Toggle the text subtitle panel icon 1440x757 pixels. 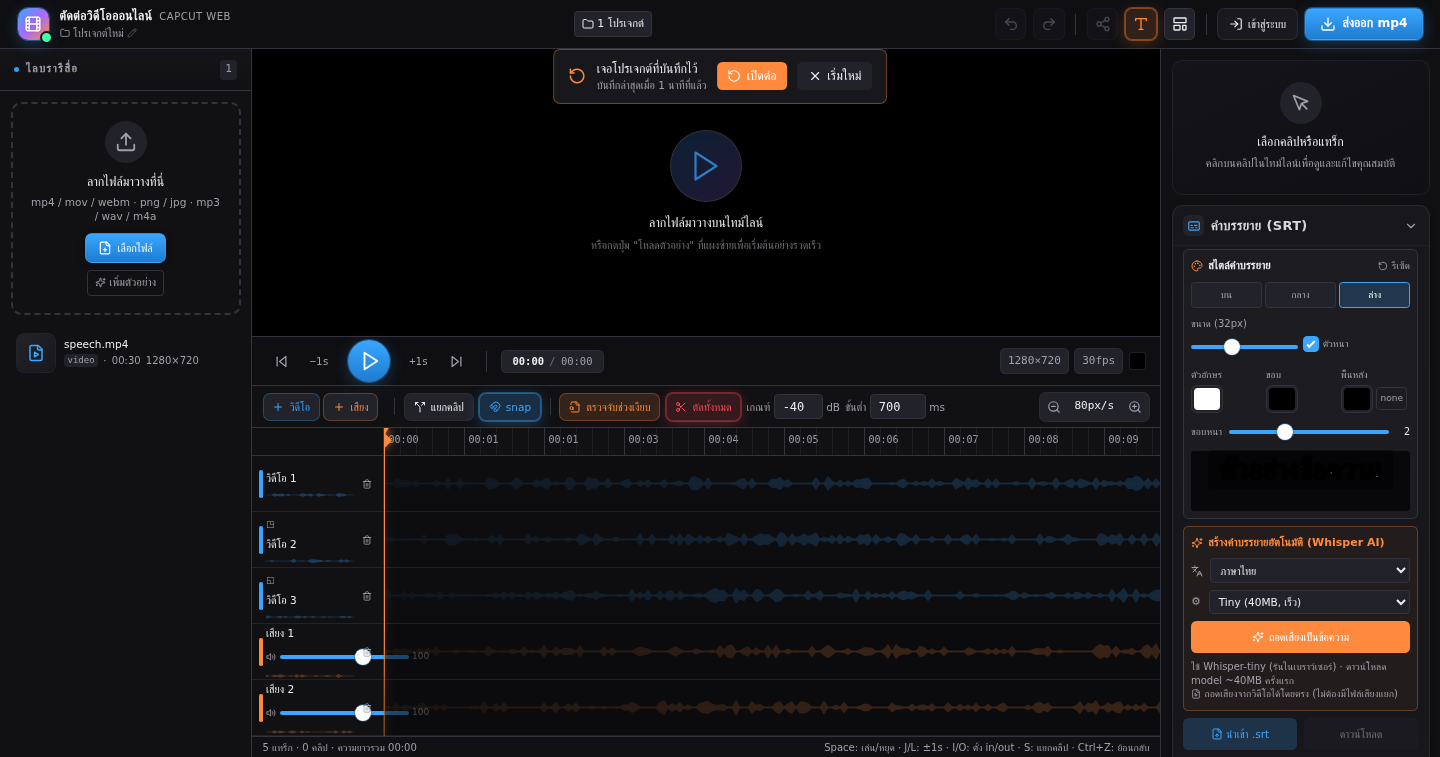(1141, 24)
